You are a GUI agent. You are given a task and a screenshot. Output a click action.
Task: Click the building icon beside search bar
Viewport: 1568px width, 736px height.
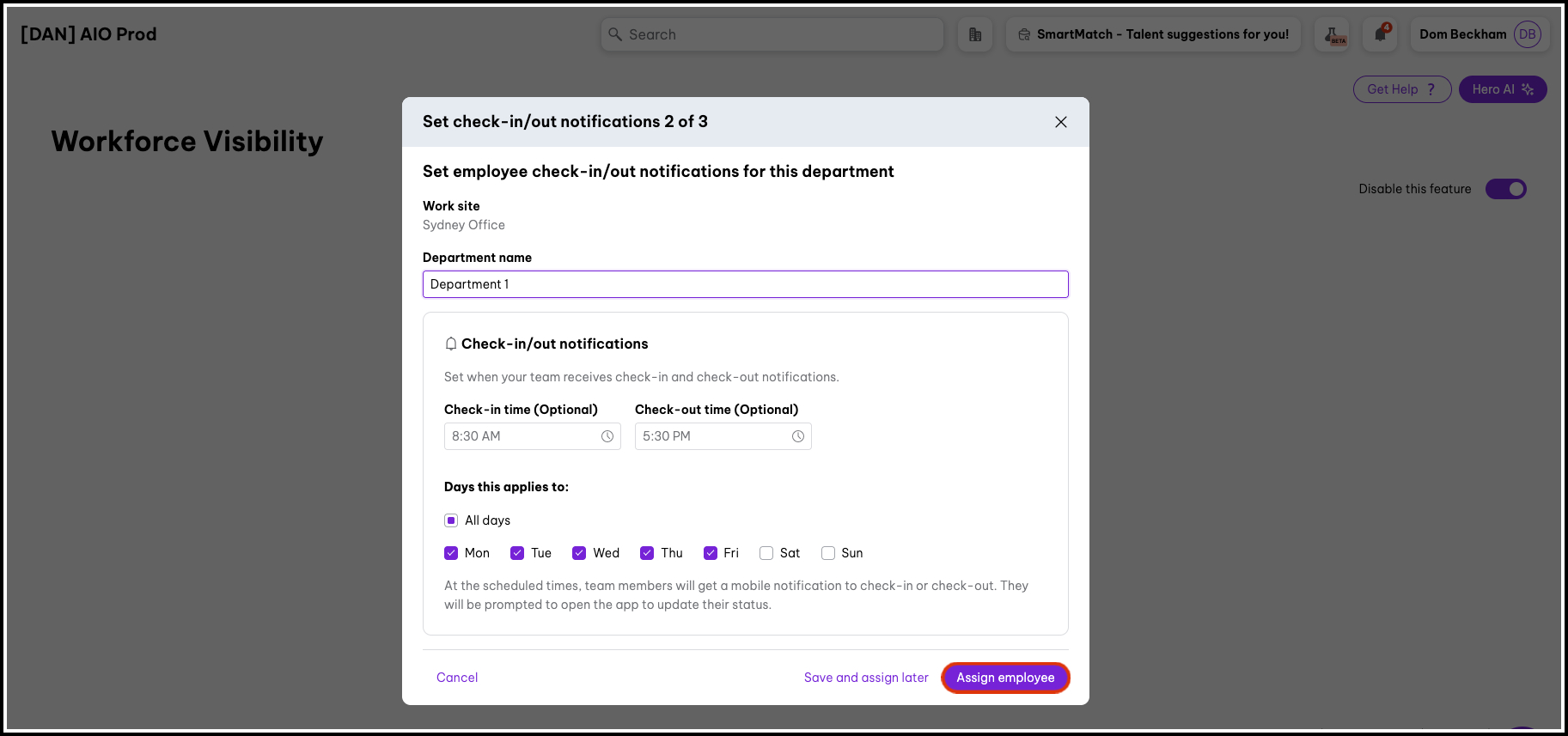(x=974, y=34)
